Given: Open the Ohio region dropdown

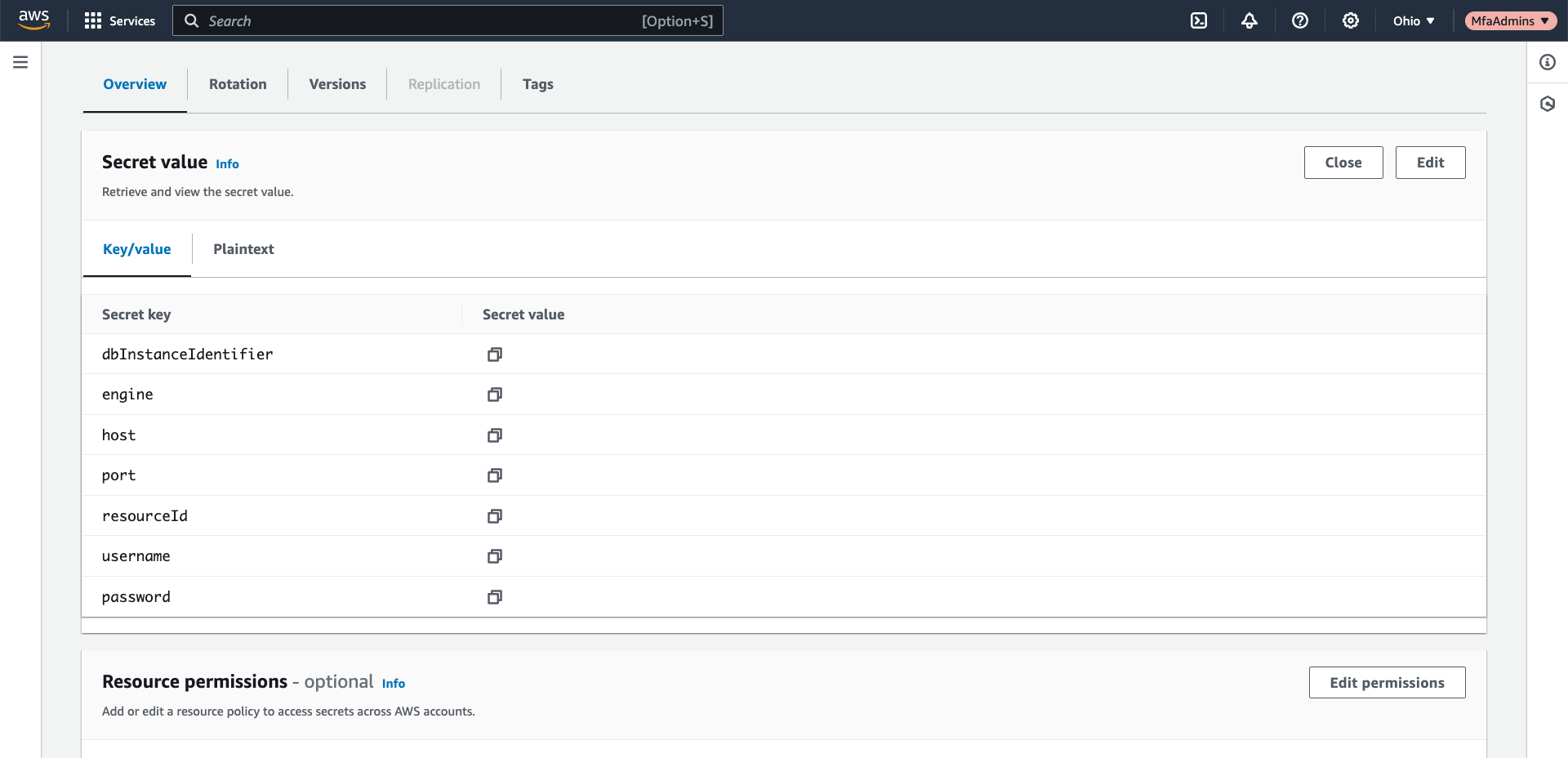Looking at the screenshot, I should [x=1414, y=20].
